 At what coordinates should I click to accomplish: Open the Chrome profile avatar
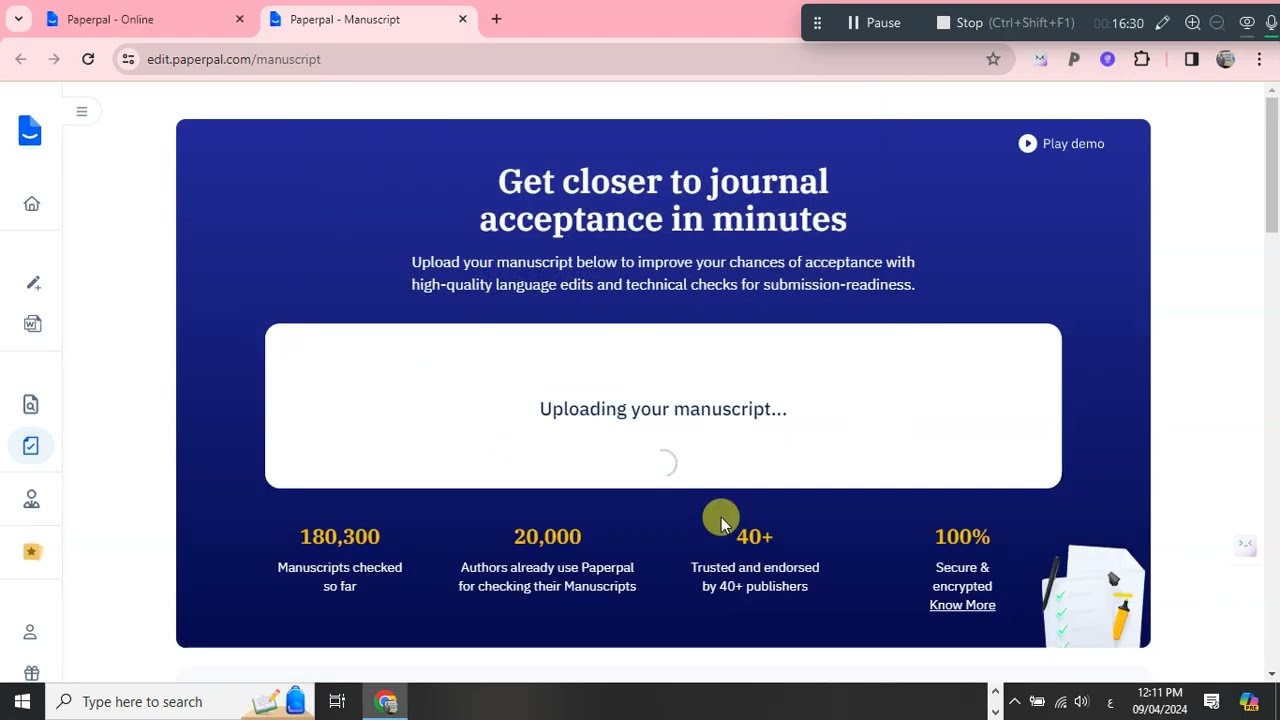click(1225, 59)
